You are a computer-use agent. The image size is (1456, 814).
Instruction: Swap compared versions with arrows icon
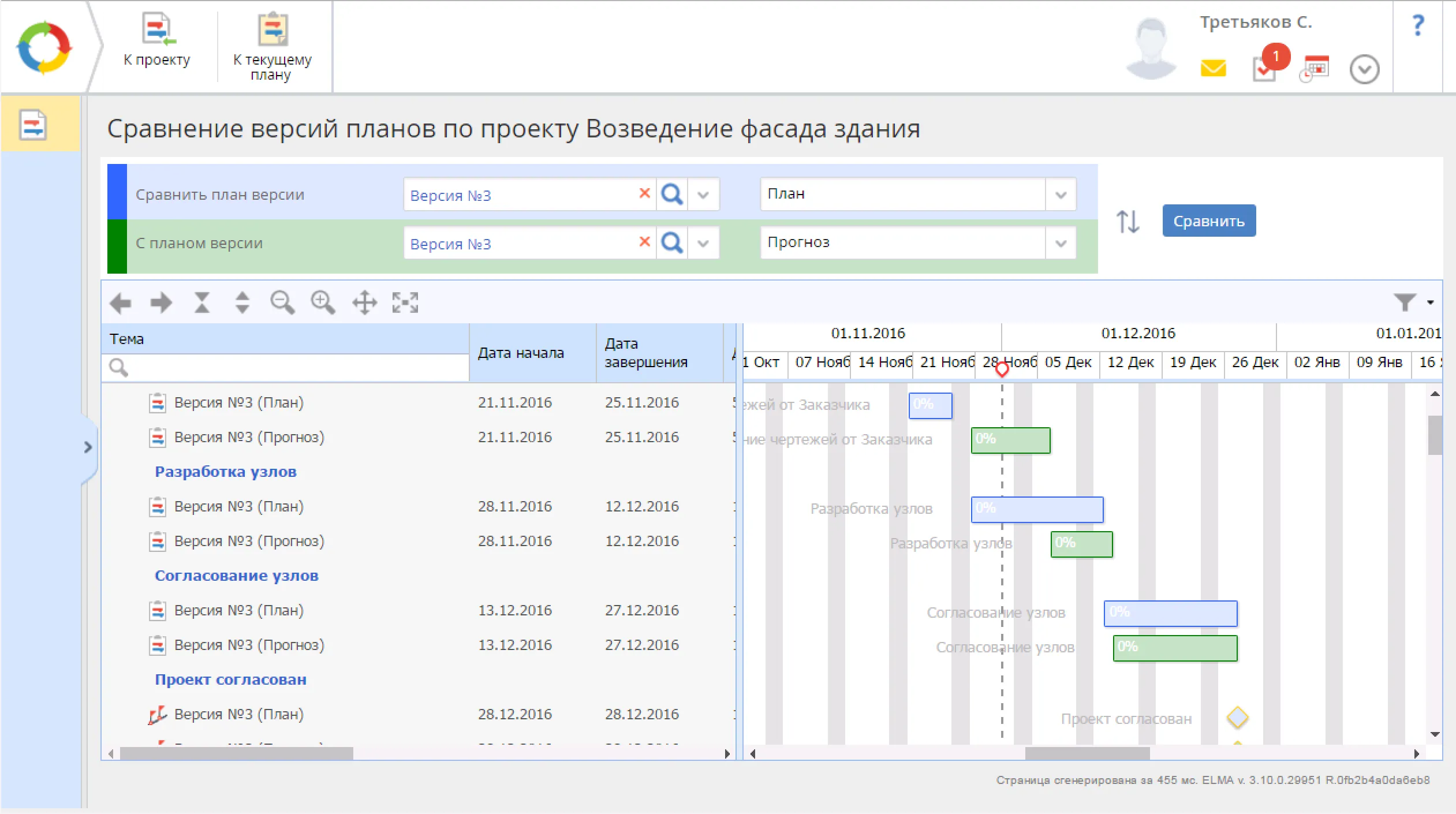point(1128,221)
